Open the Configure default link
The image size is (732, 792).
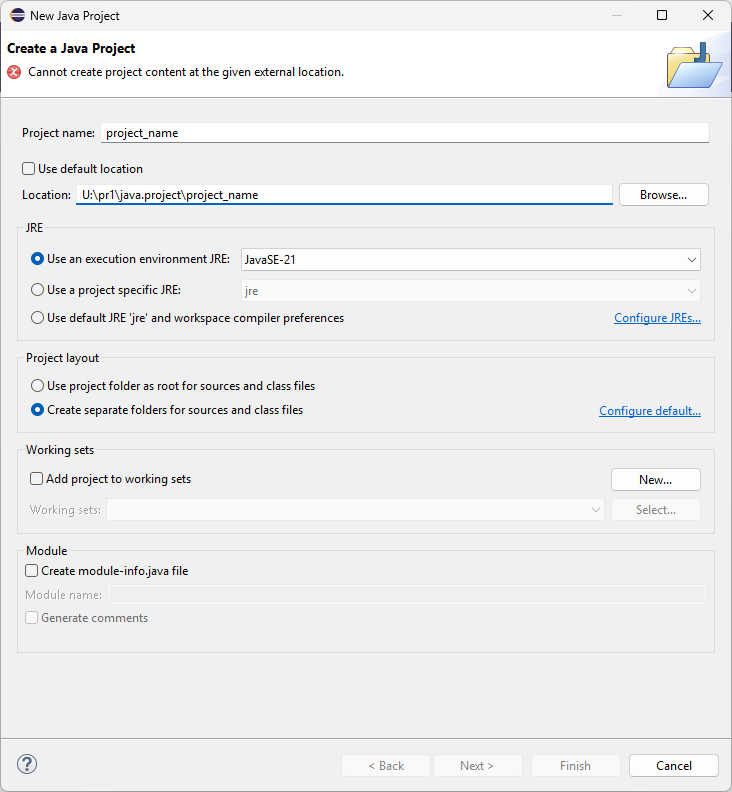click(x=649, y=411)
